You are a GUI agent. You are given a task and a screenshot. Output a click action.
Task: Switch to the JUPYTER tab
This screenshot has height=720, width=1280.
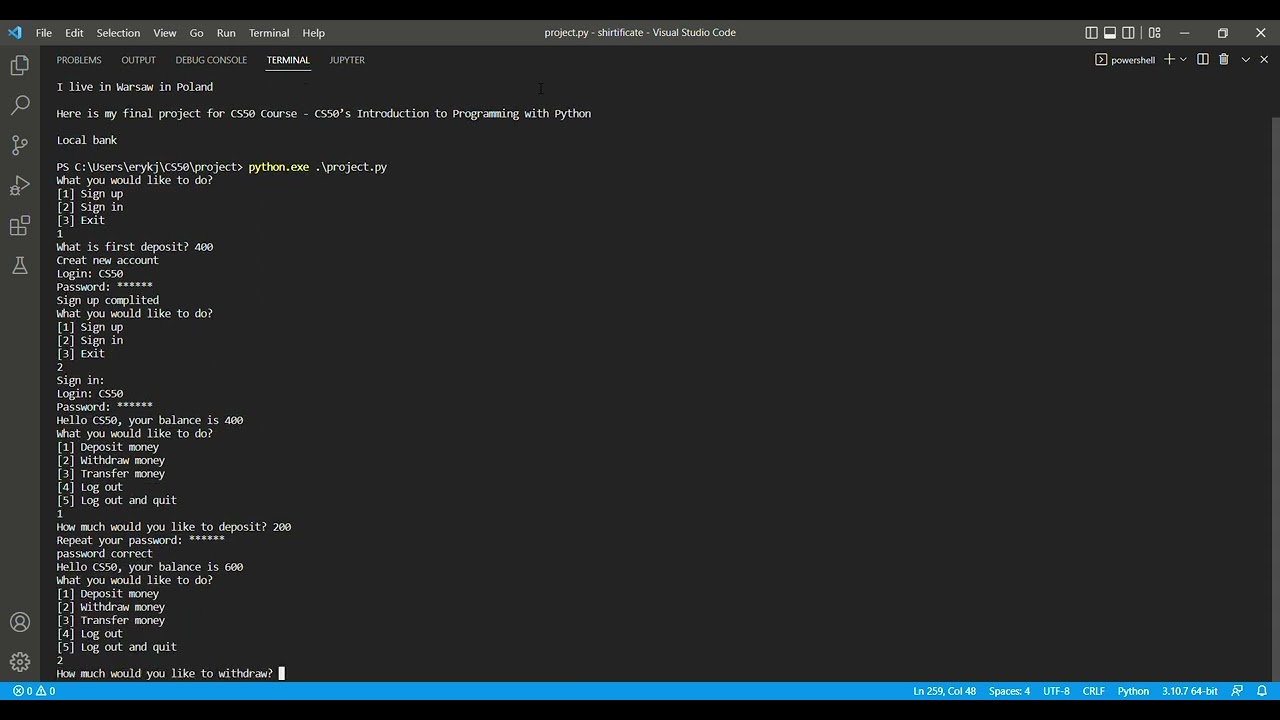[x=347, y=60]
